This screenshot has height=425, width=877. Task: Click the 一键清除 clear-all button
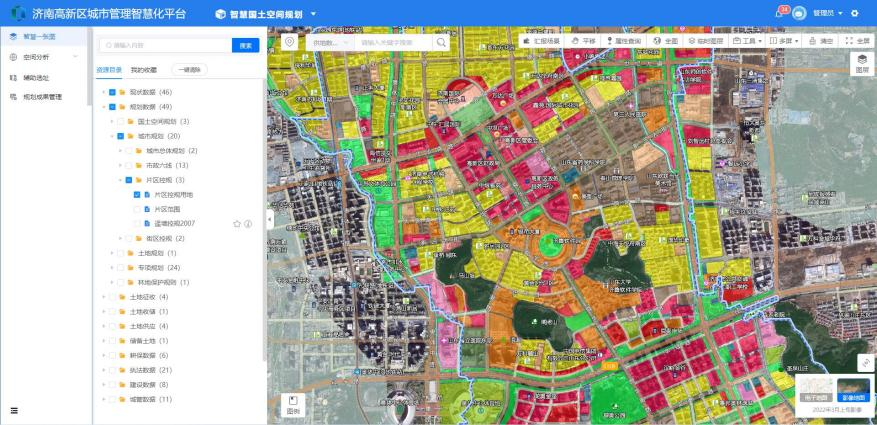(189, 70)
